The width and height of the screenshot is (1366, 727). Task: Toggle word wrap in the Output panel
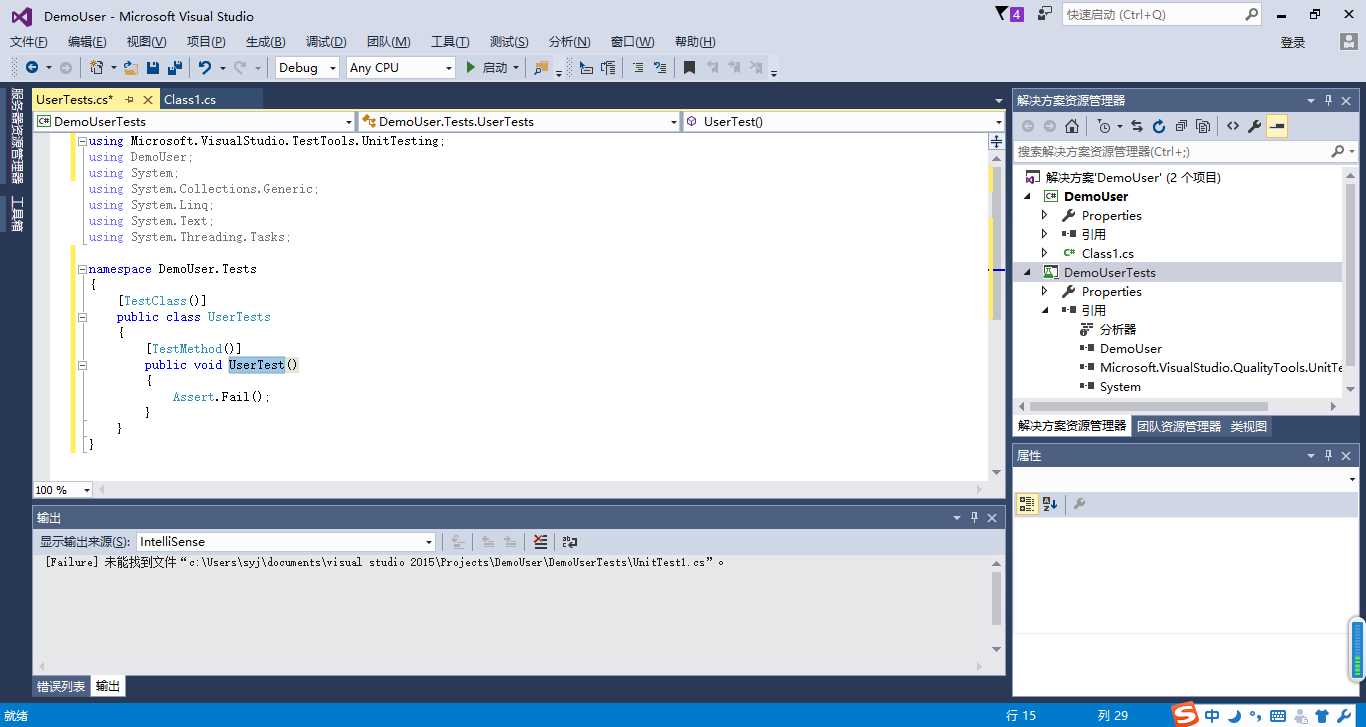[x=569, y=542]
